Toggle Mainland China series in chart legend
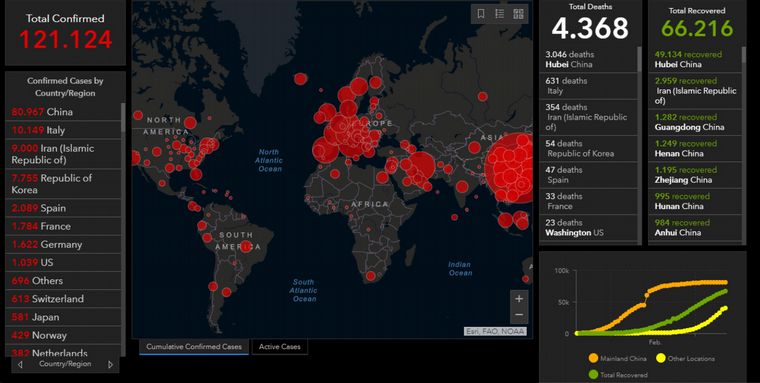Image resolution: width=760 pixels, height=383 pixels. tap(618, 359)
